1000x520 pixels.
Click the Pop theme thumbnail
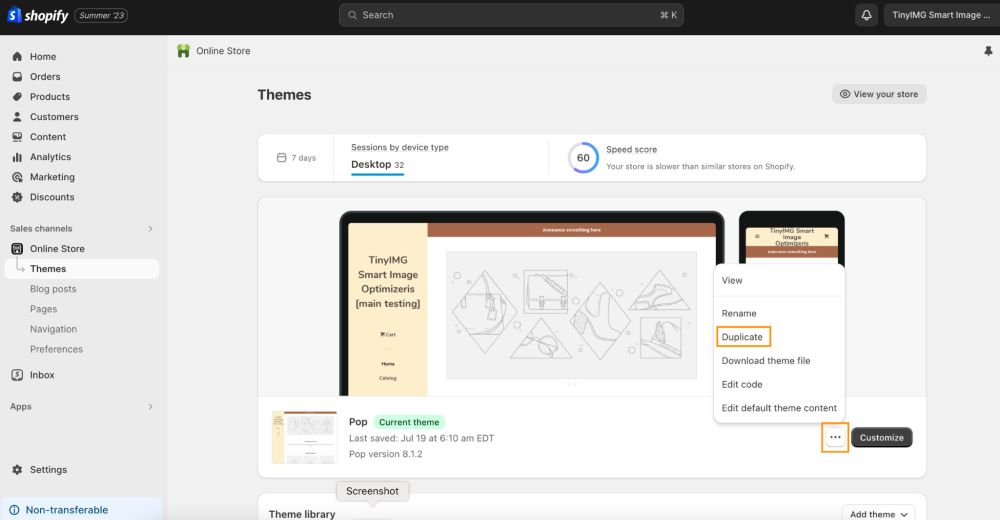pyautogui.click(x=304, y=437)
